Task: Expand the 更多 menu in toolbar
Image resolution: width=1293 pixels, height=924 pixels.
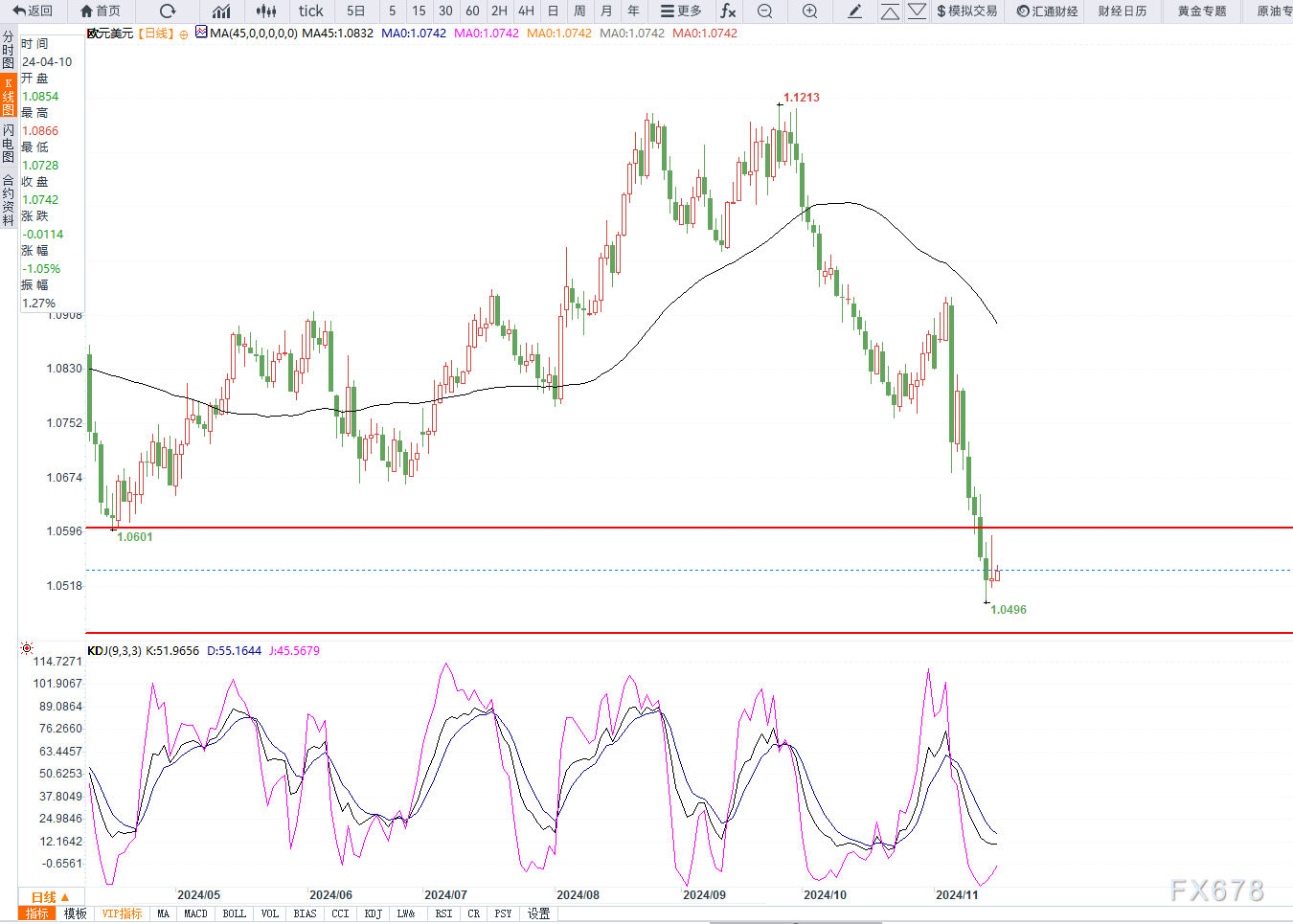Action: coord(681,11)
